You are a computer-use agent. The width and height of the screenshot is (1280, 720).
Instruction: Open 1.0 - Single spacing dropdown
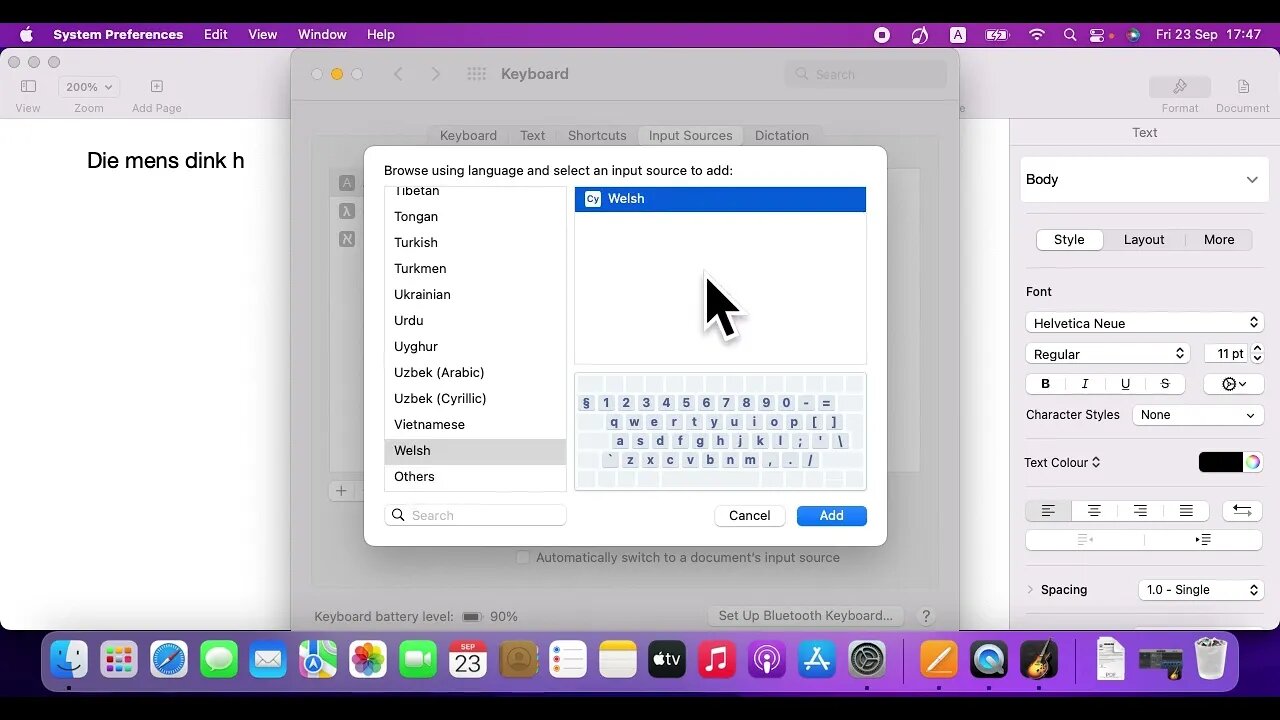1201,590
